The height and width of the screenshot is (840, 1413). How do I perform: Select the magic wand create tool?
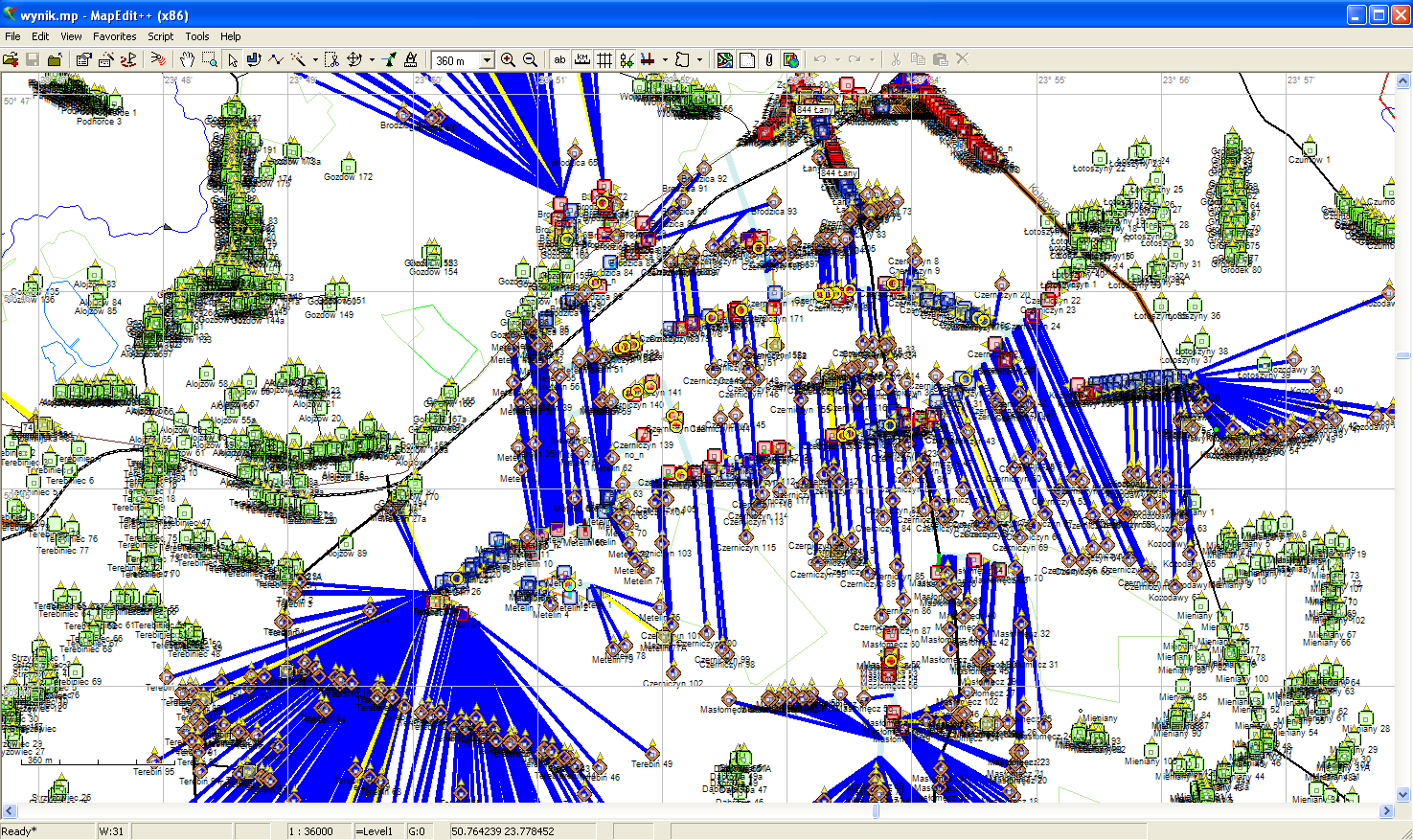click(x=298, y=59)
